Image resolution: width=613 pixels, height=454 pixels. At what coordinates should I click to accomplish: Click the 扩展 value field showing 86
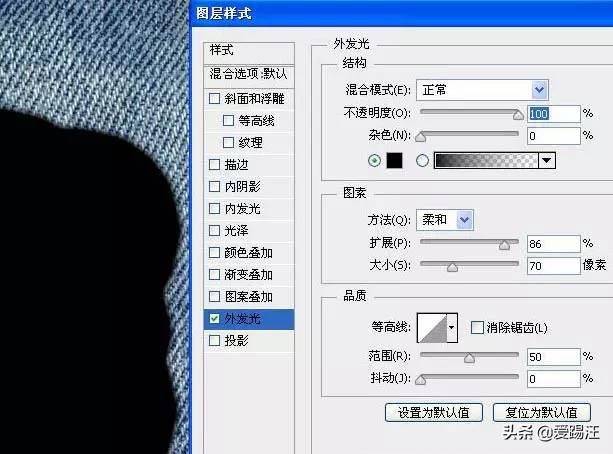554,244
